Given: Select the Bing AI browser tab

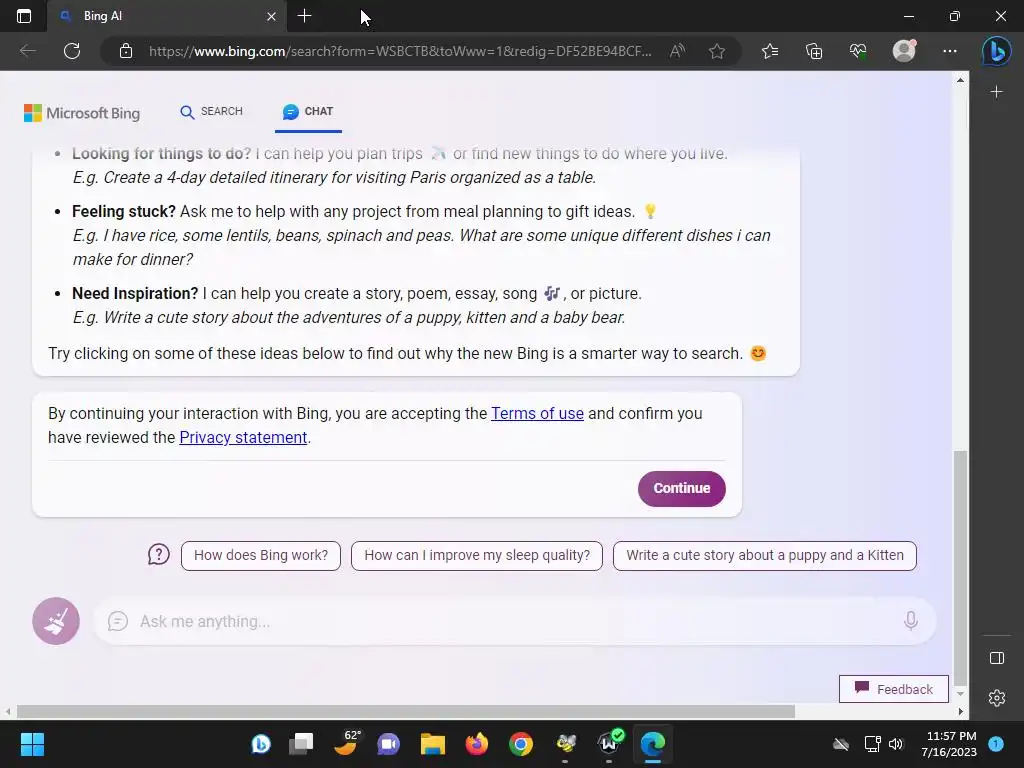Looking at the screenshot, I should click(167, 16).
